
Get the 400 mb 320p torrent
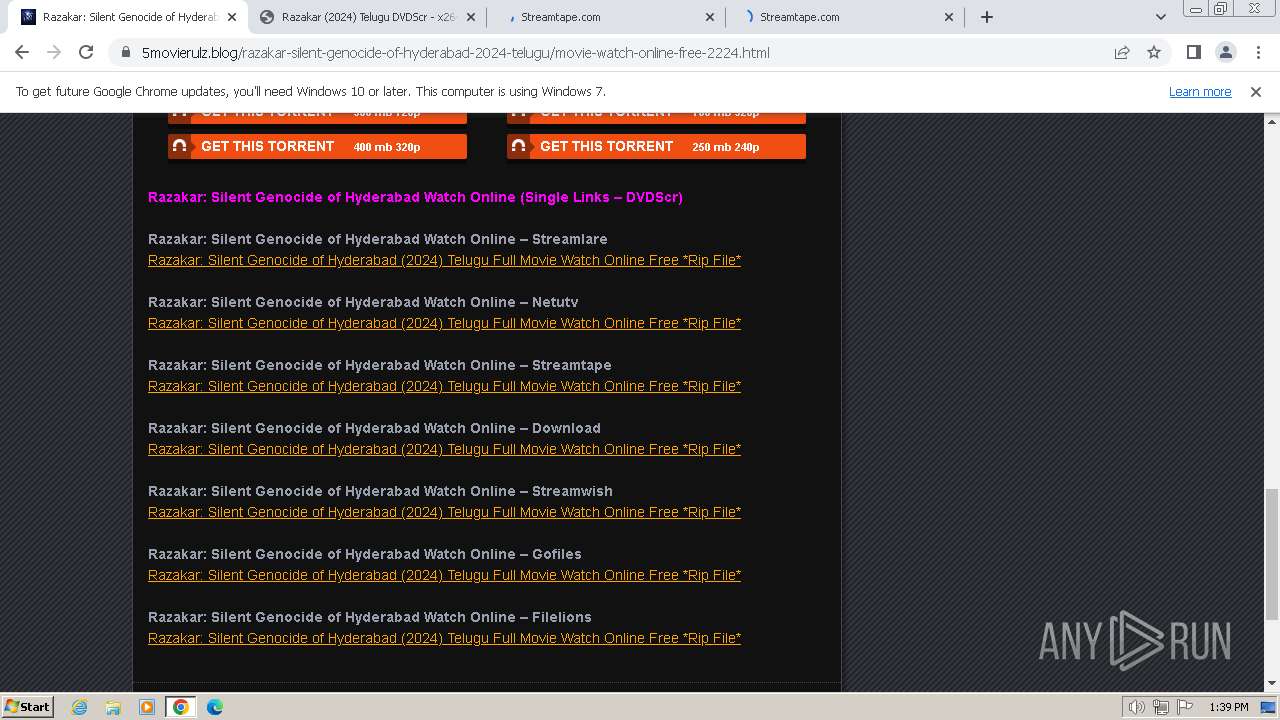317,146
